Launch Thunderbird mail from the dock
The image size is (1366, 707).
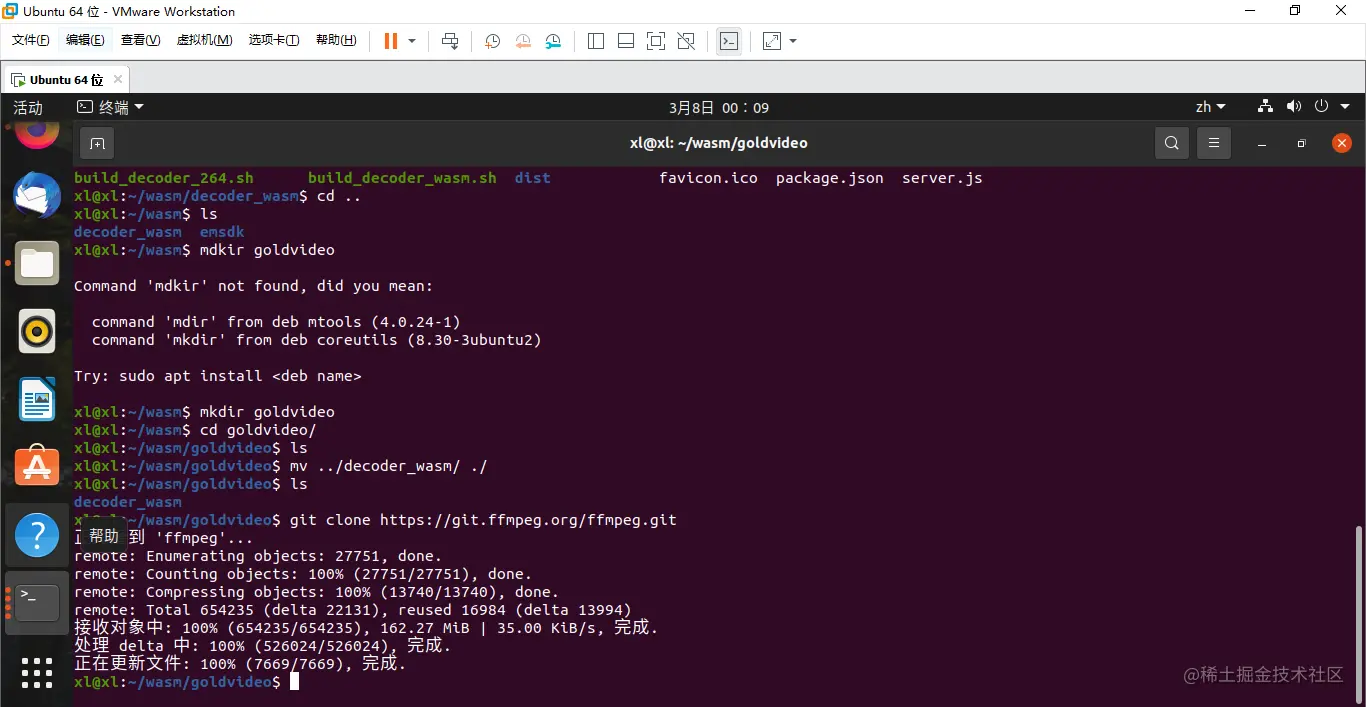point(37,196)
